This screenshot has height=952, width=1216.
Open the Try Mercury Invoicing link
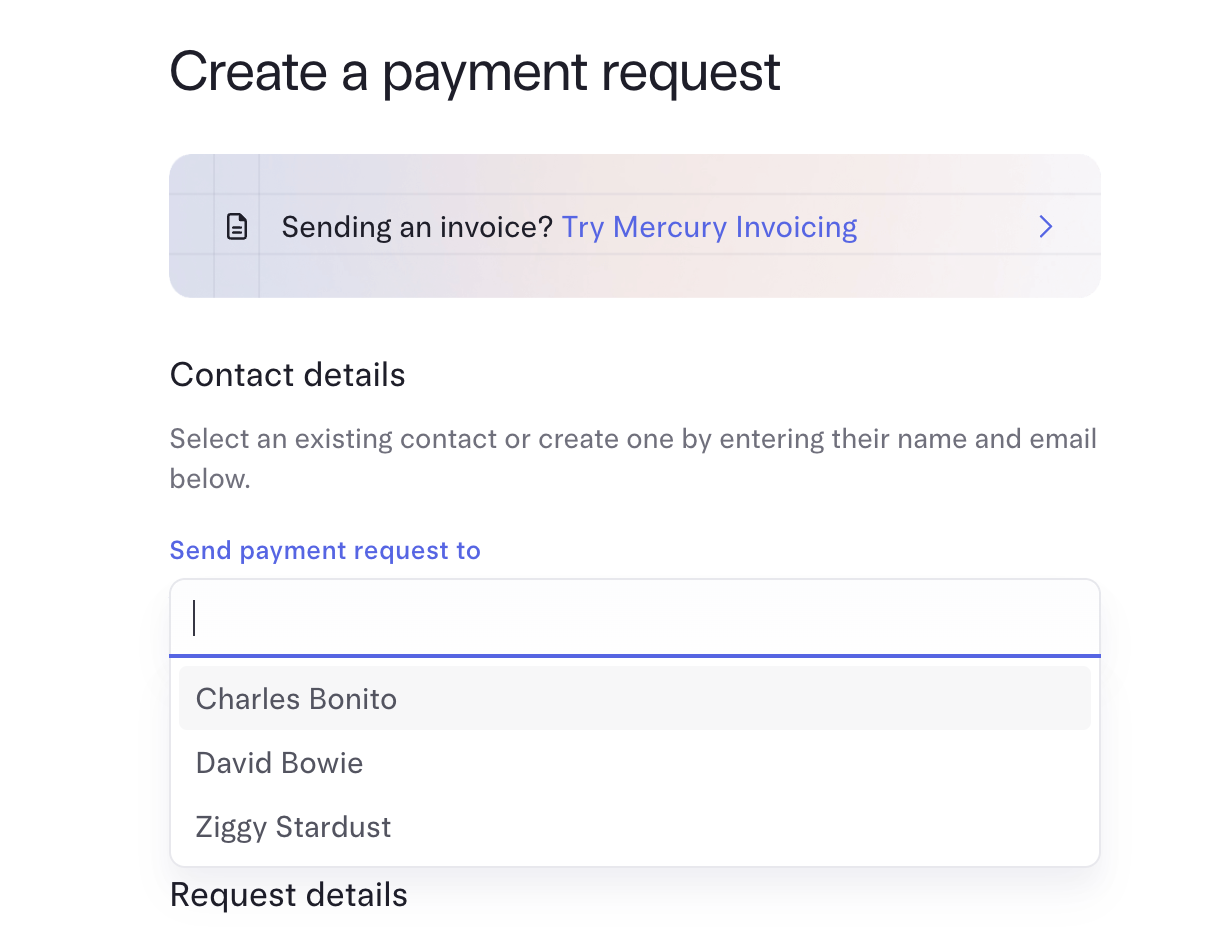[709, 227]
